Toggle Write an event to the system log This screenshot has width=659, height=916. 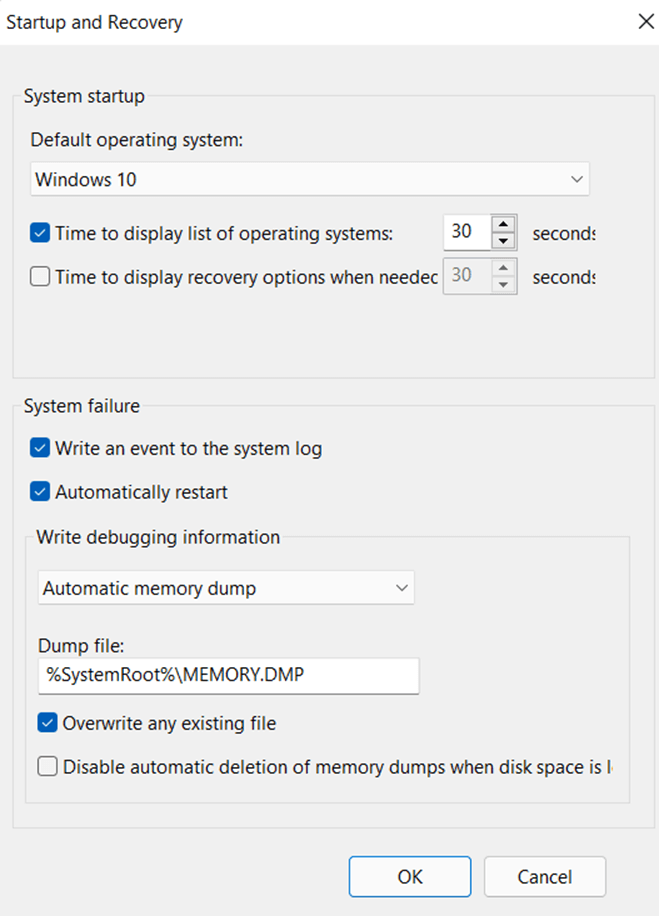click(40, 449)
